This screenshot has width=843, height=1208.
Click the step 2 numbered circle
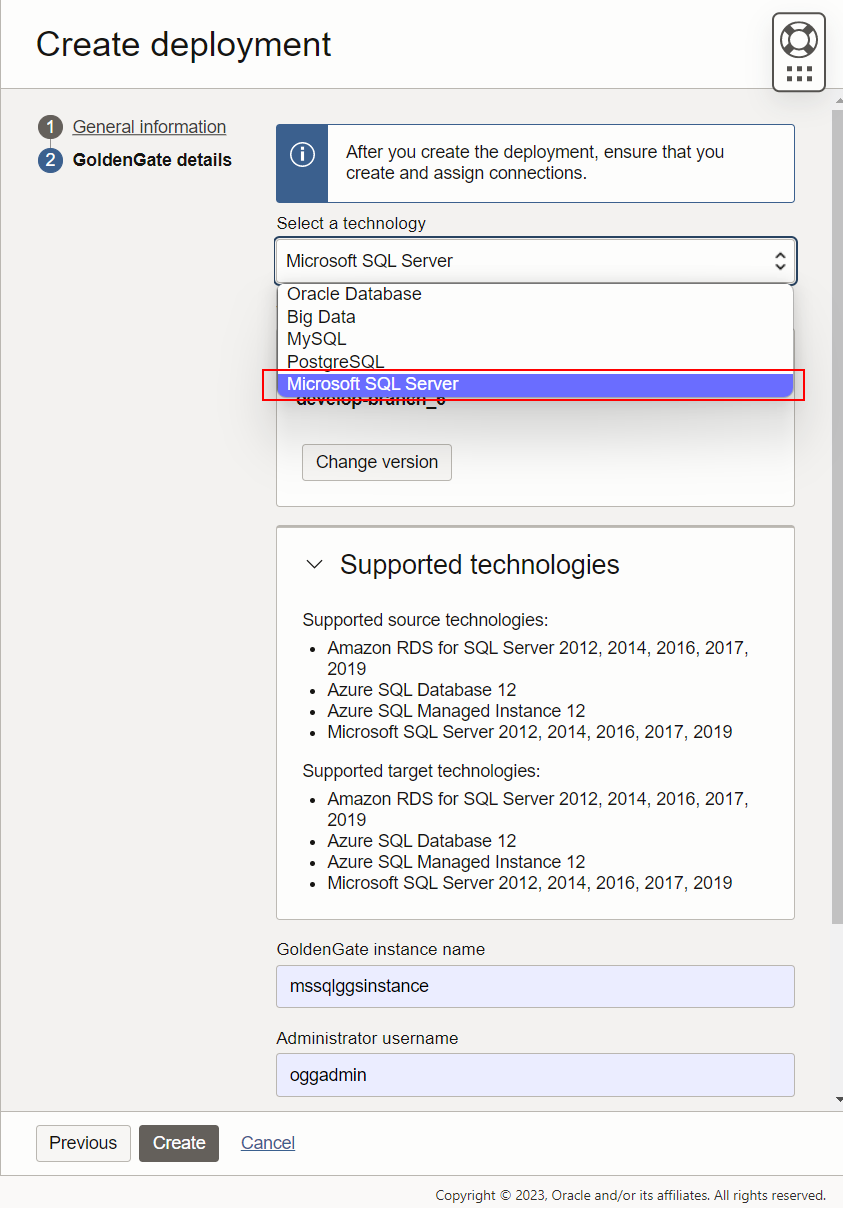49,160
